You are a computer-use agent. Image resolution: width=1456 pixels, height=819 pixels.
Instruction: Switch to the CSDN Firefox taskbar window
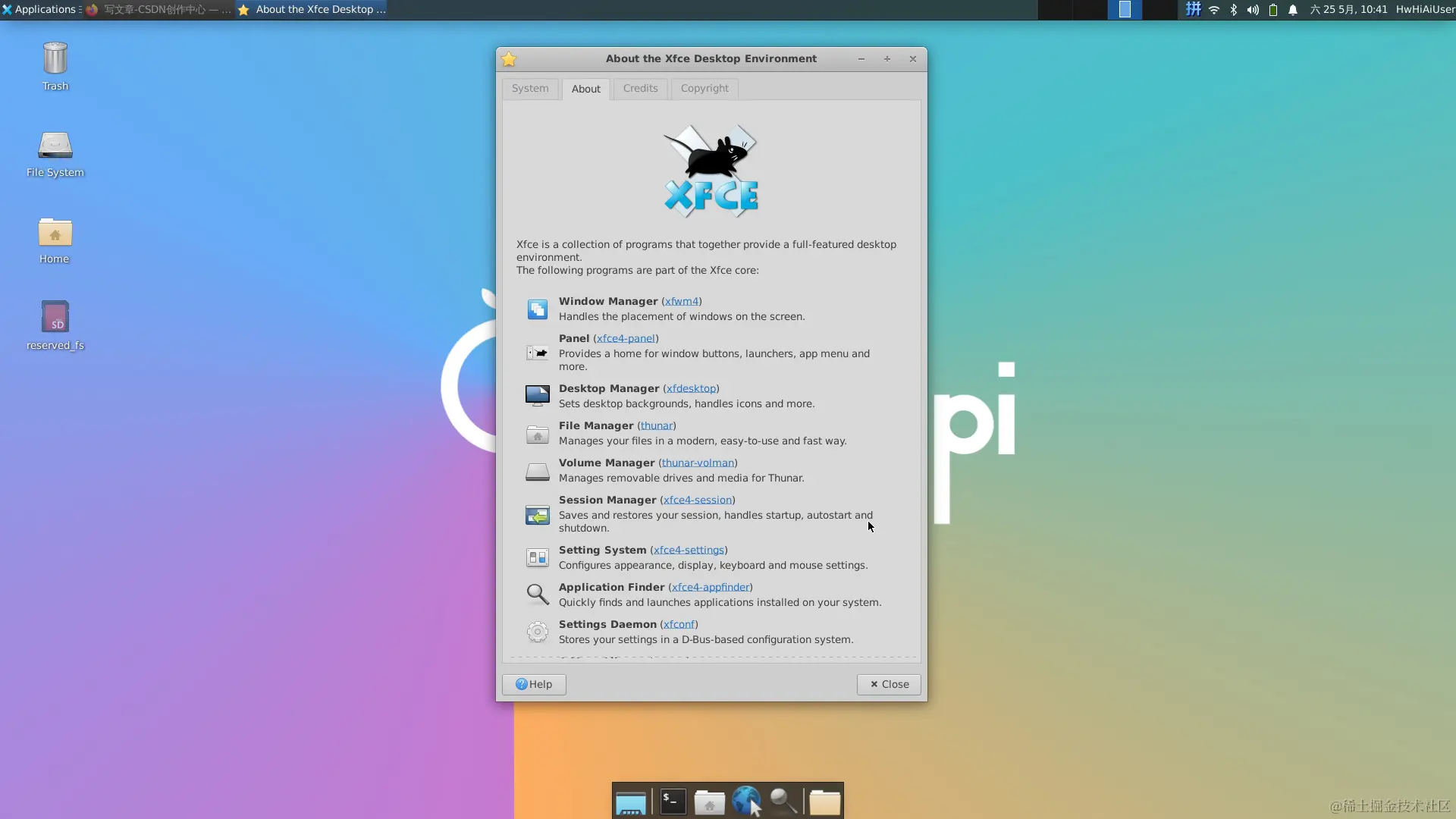(x=159, y=10)
